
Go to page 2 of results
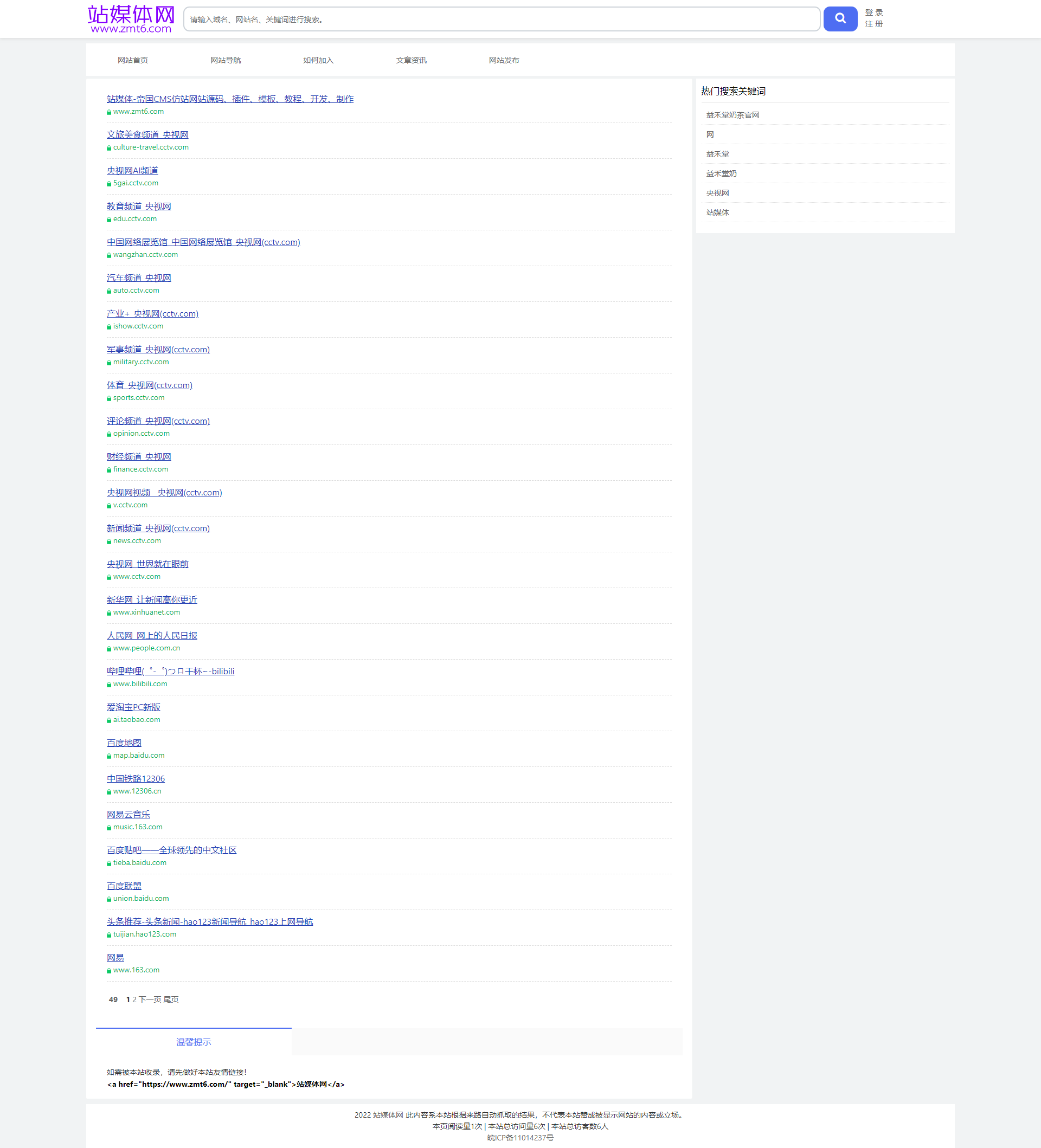[x=134, y=999]
